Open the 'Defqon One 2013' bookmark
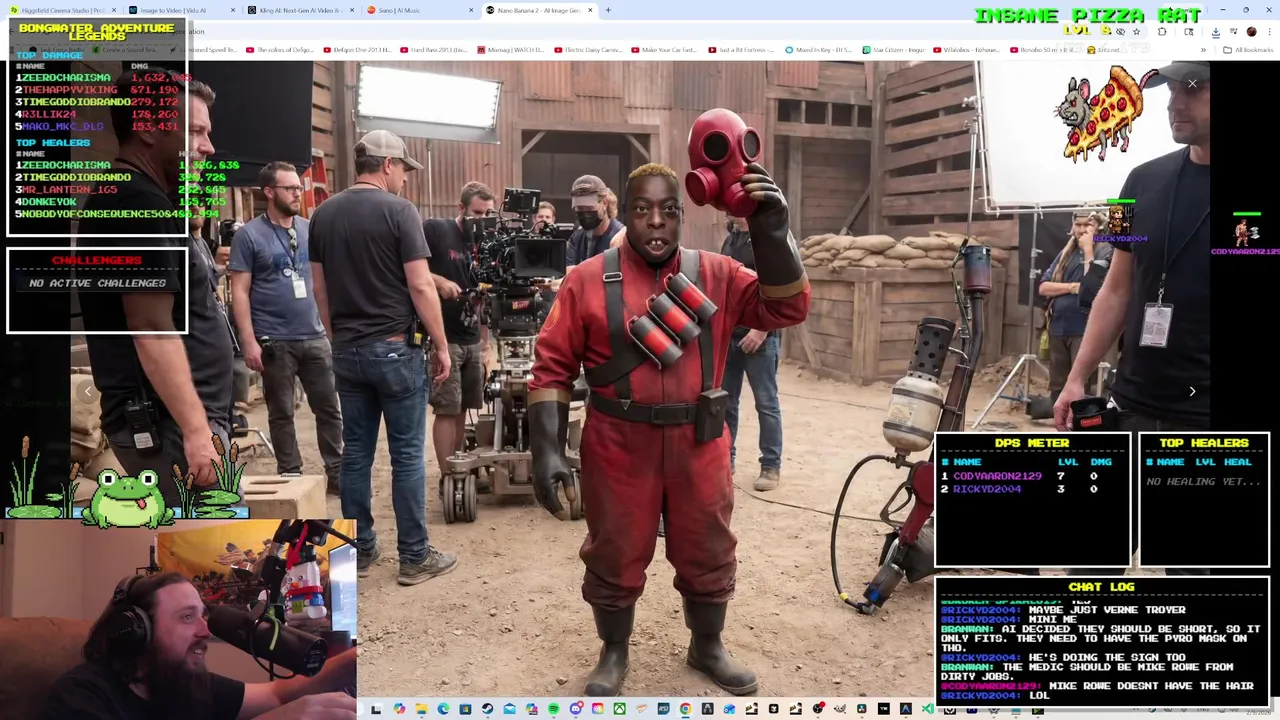Image resolution: width=1280 pixels, height=720 pixels. pyautogui.click(x=357, y=49)
